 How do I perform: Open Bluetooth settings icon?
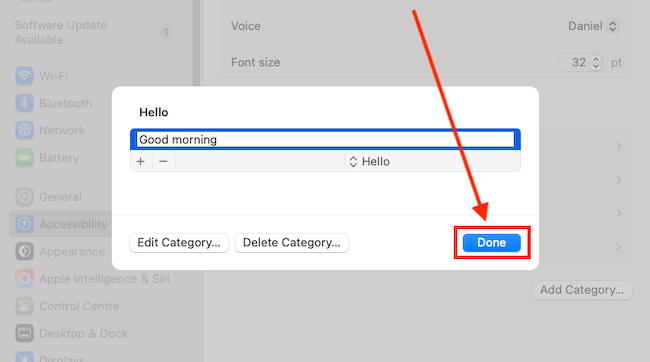click(24, 103)
